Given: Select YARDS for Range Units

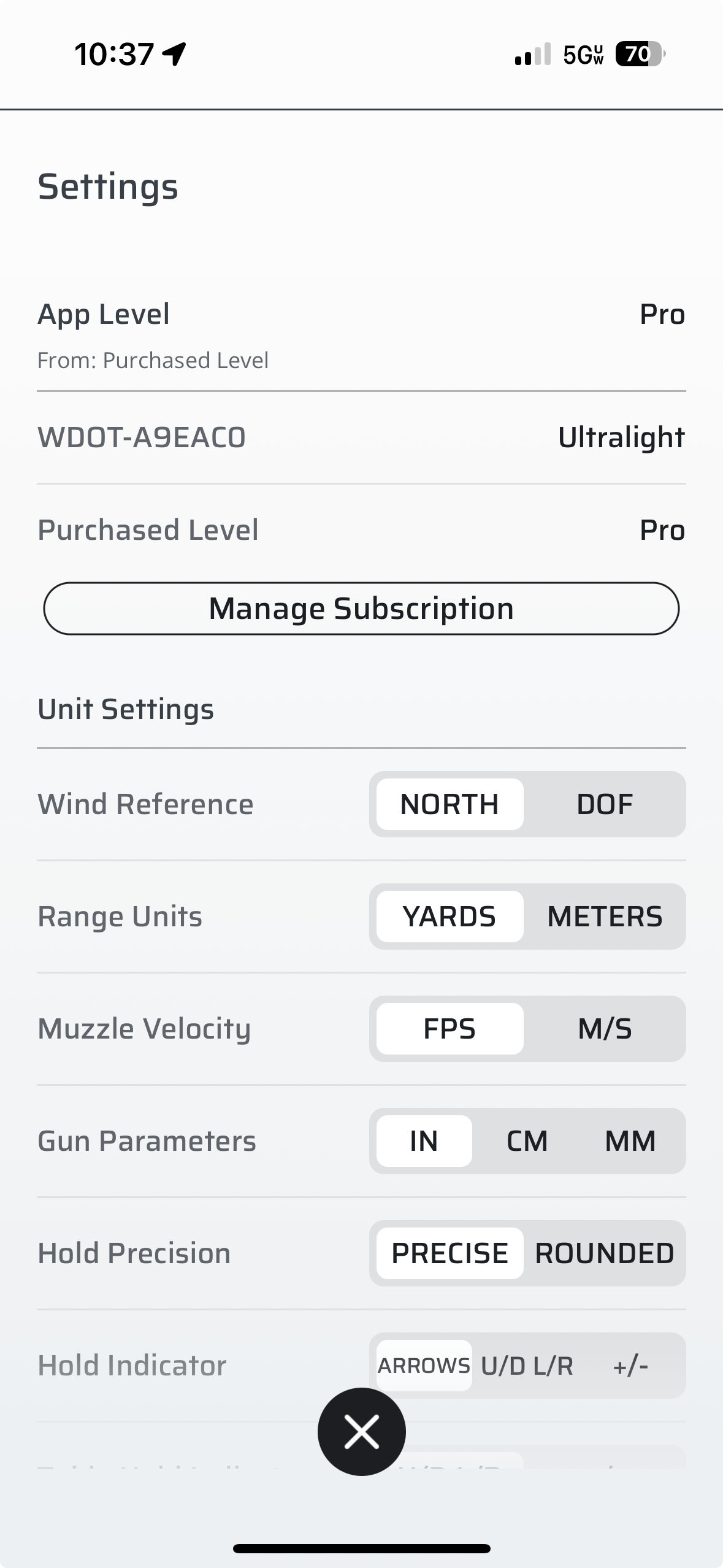Looking at the screenshot, I should [449, 917].
